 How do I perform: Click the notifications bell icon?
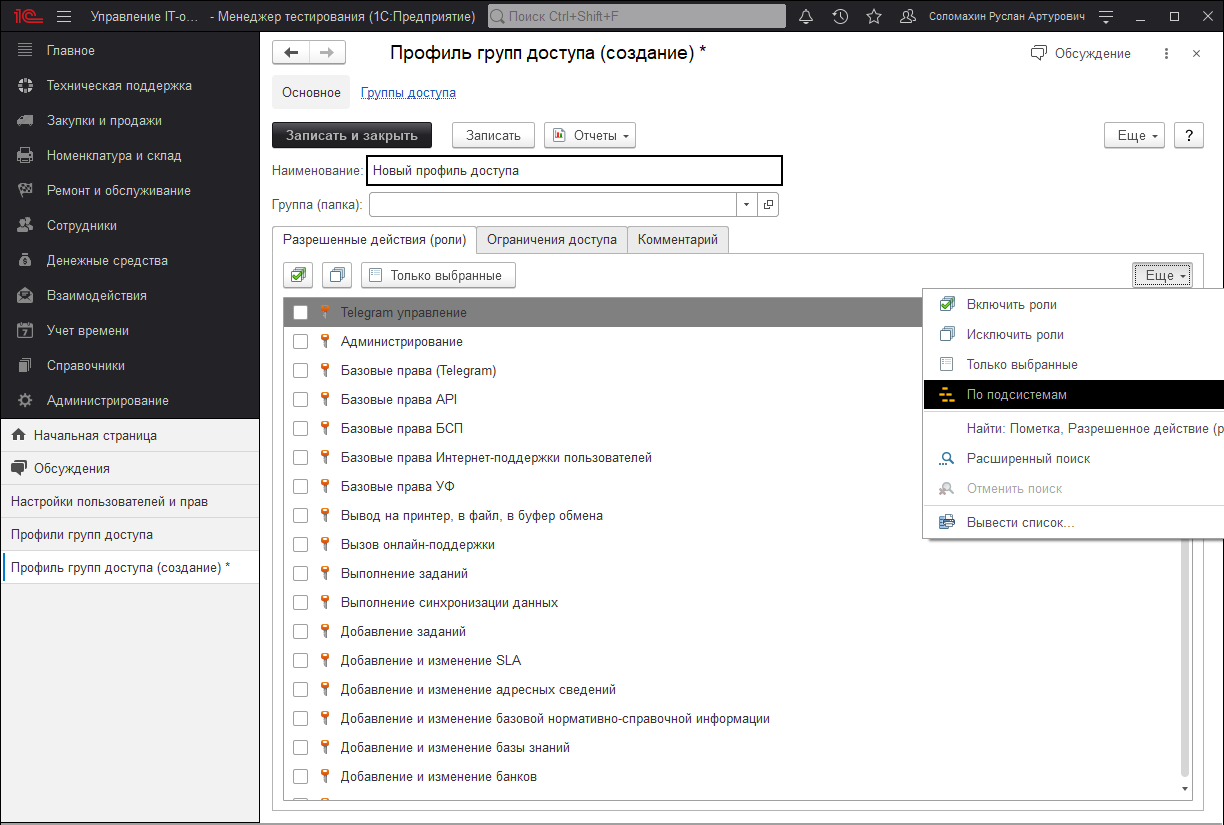coord(806,17)
